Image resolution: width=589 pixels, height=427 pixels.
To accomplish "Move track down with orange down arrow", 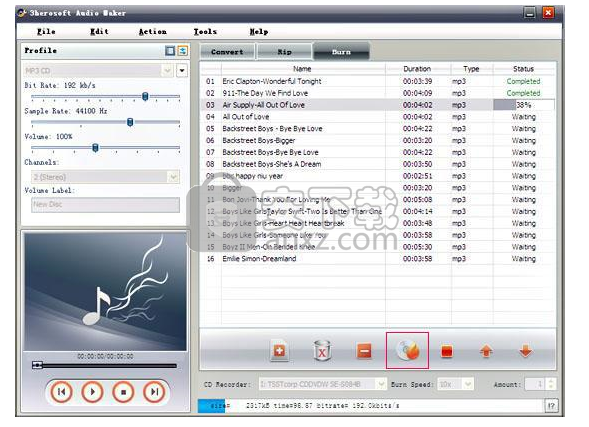I will 526,351.
